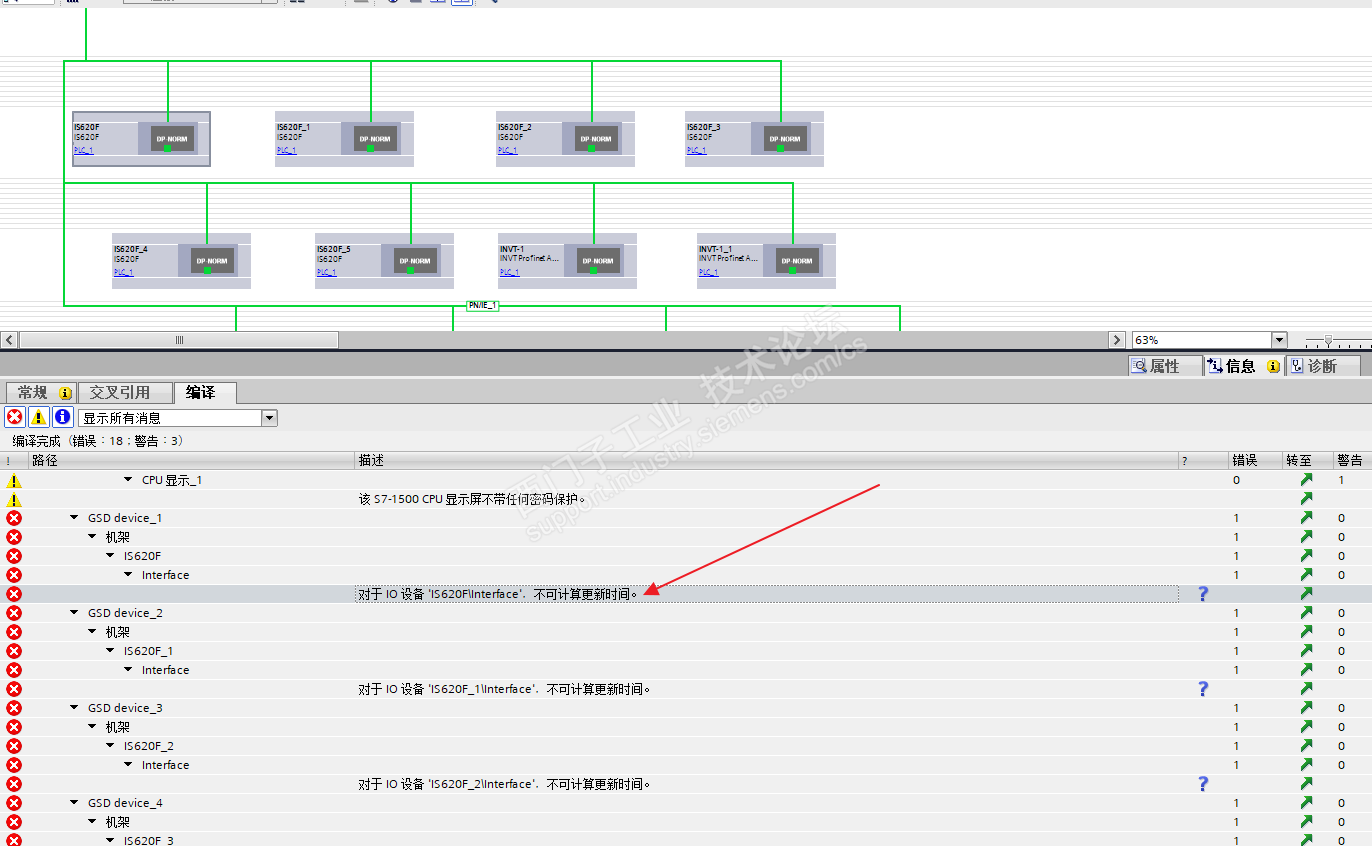
Task: Jump to the 'IS620F_1\Interface' update time error source
Action: (x=1306, y=689)
